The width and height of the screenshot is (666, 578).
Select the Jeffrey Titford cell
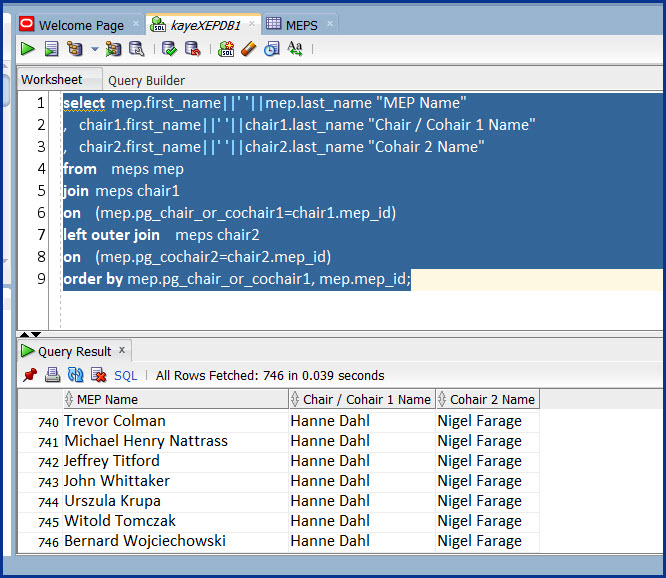pos(176,461)
